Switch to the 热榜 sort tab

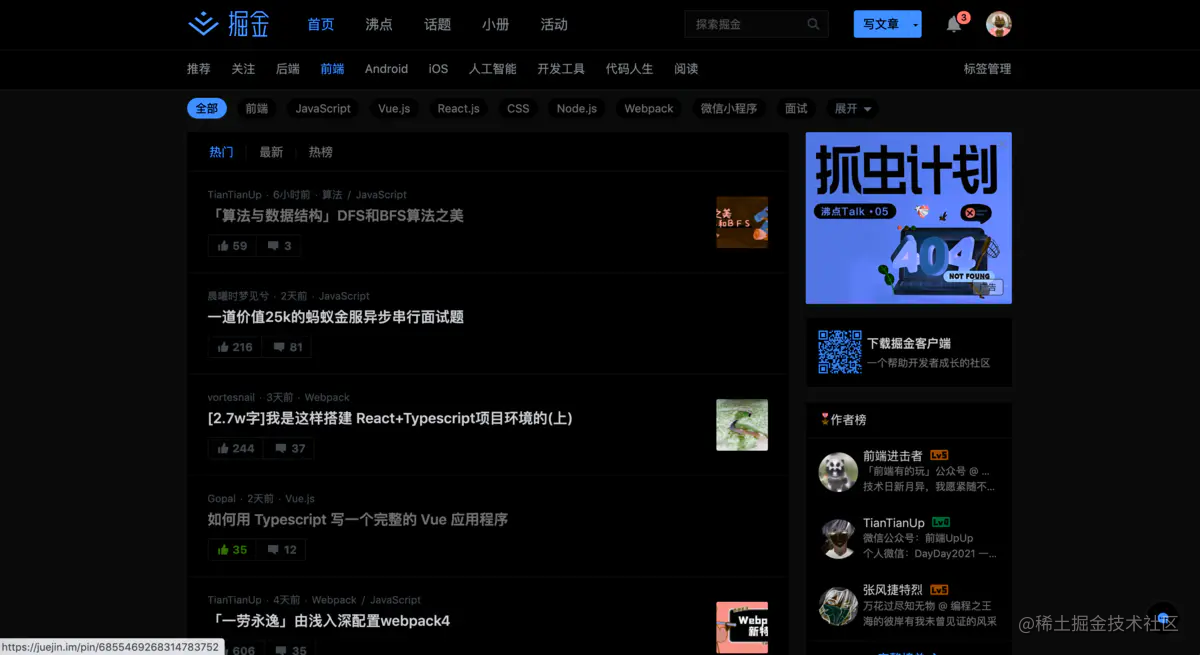(x=321, y=152)
